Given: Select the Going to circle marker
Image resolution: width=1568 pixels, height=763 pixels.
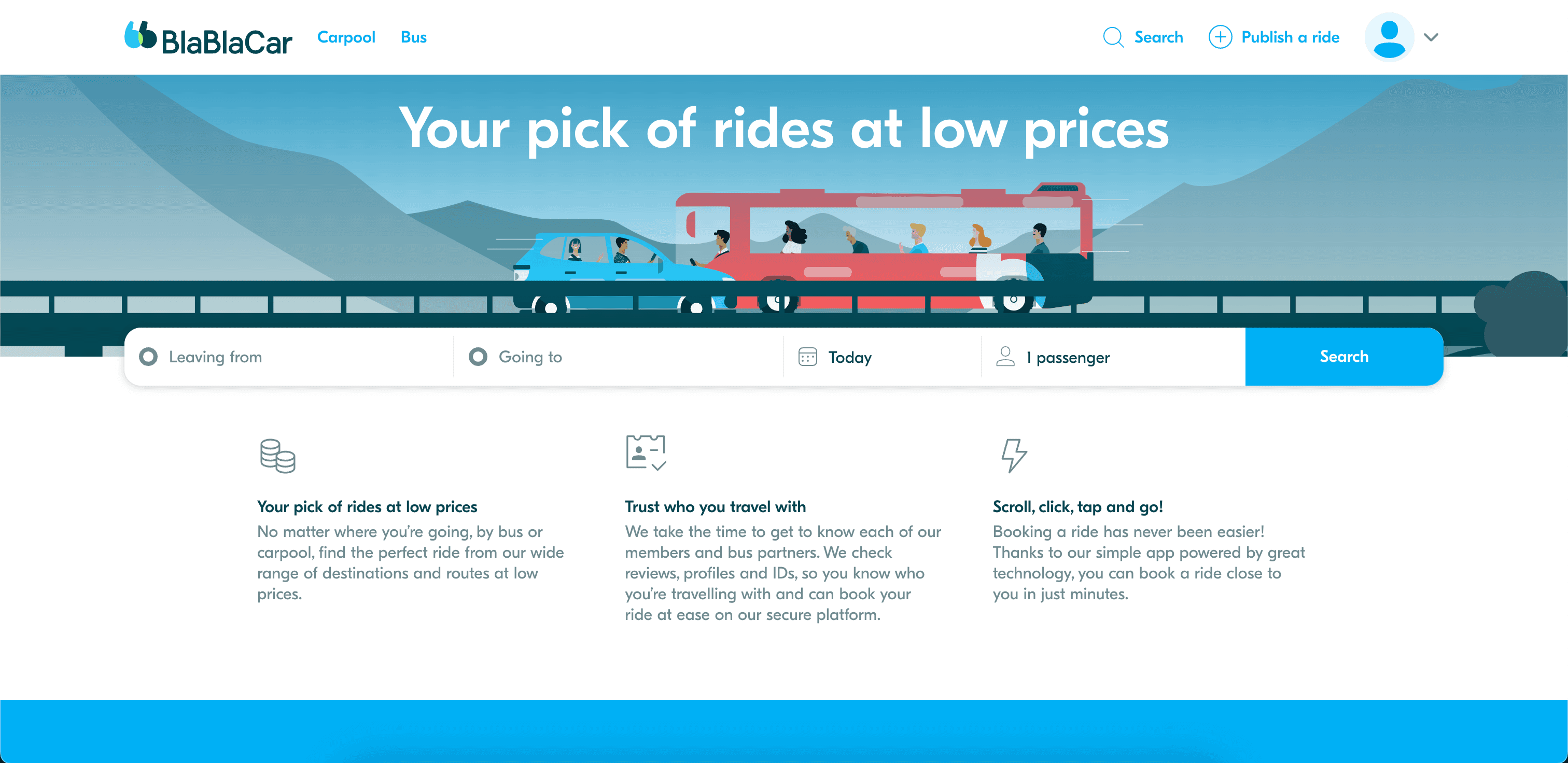Looking at the screenshot, I should (x=478, y=357).
